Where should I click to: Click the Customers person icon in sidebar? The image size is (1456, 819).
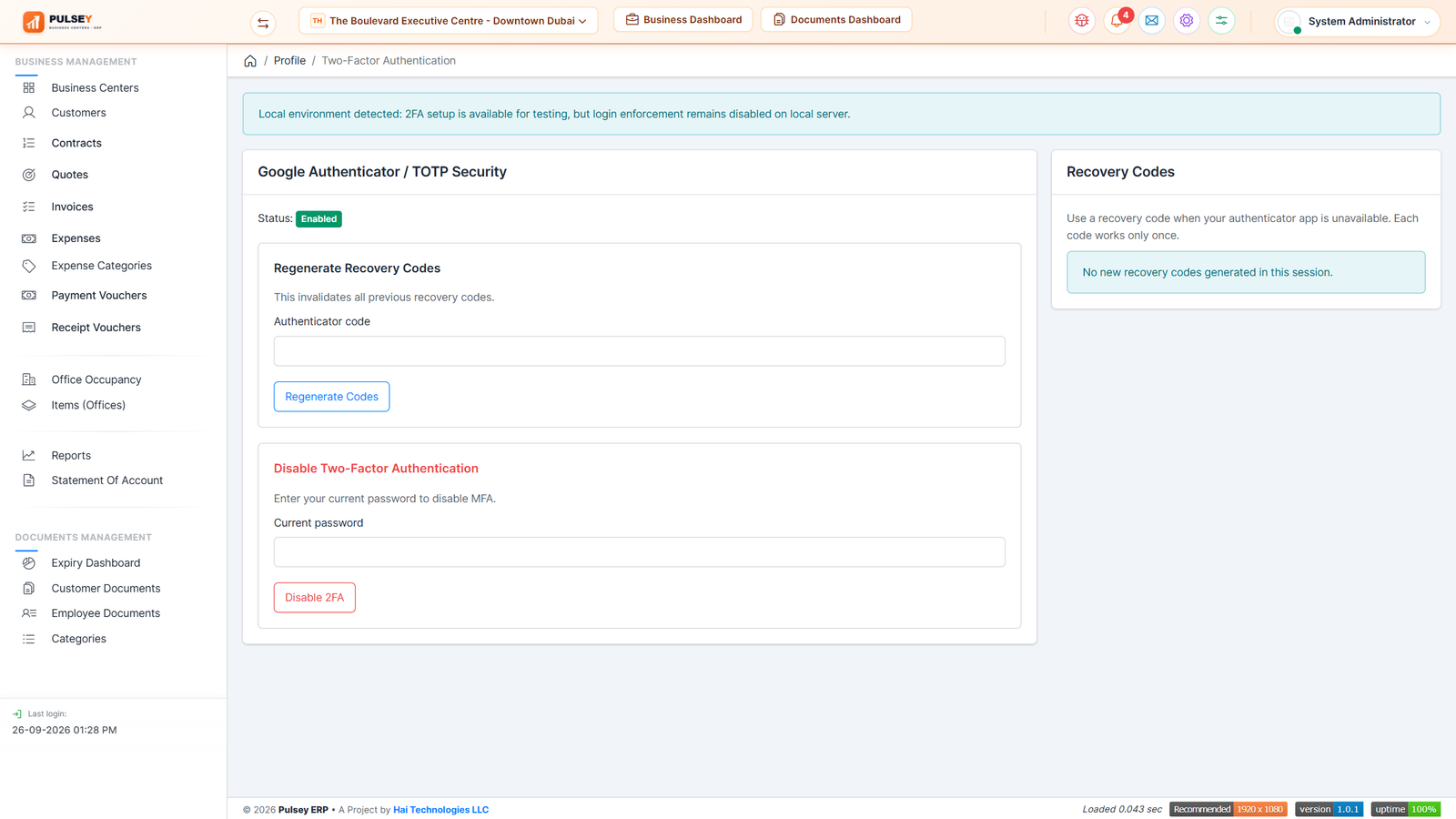(29, 113)
